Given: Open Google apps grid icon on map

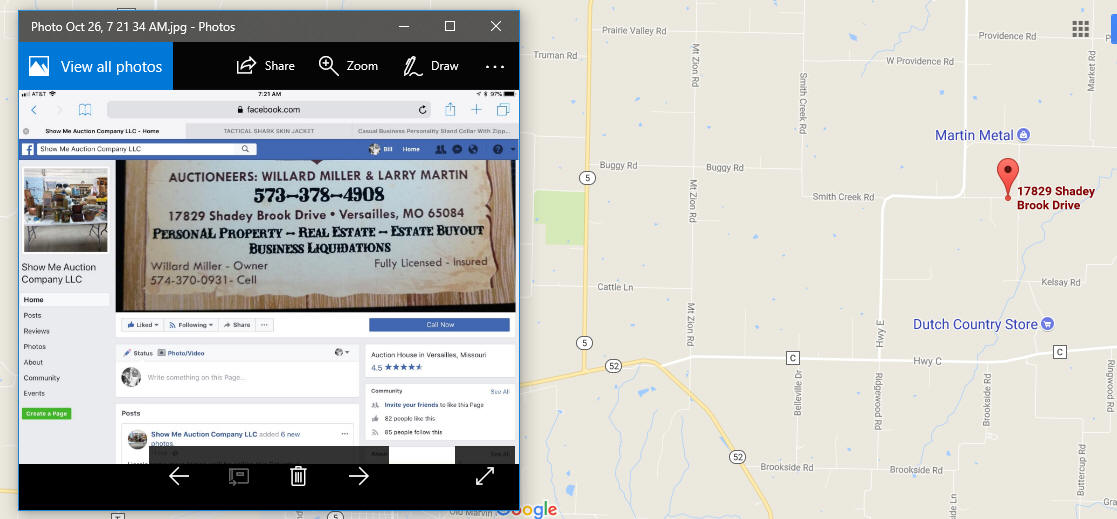Looking at the screenshot, I should point(1080,28).
